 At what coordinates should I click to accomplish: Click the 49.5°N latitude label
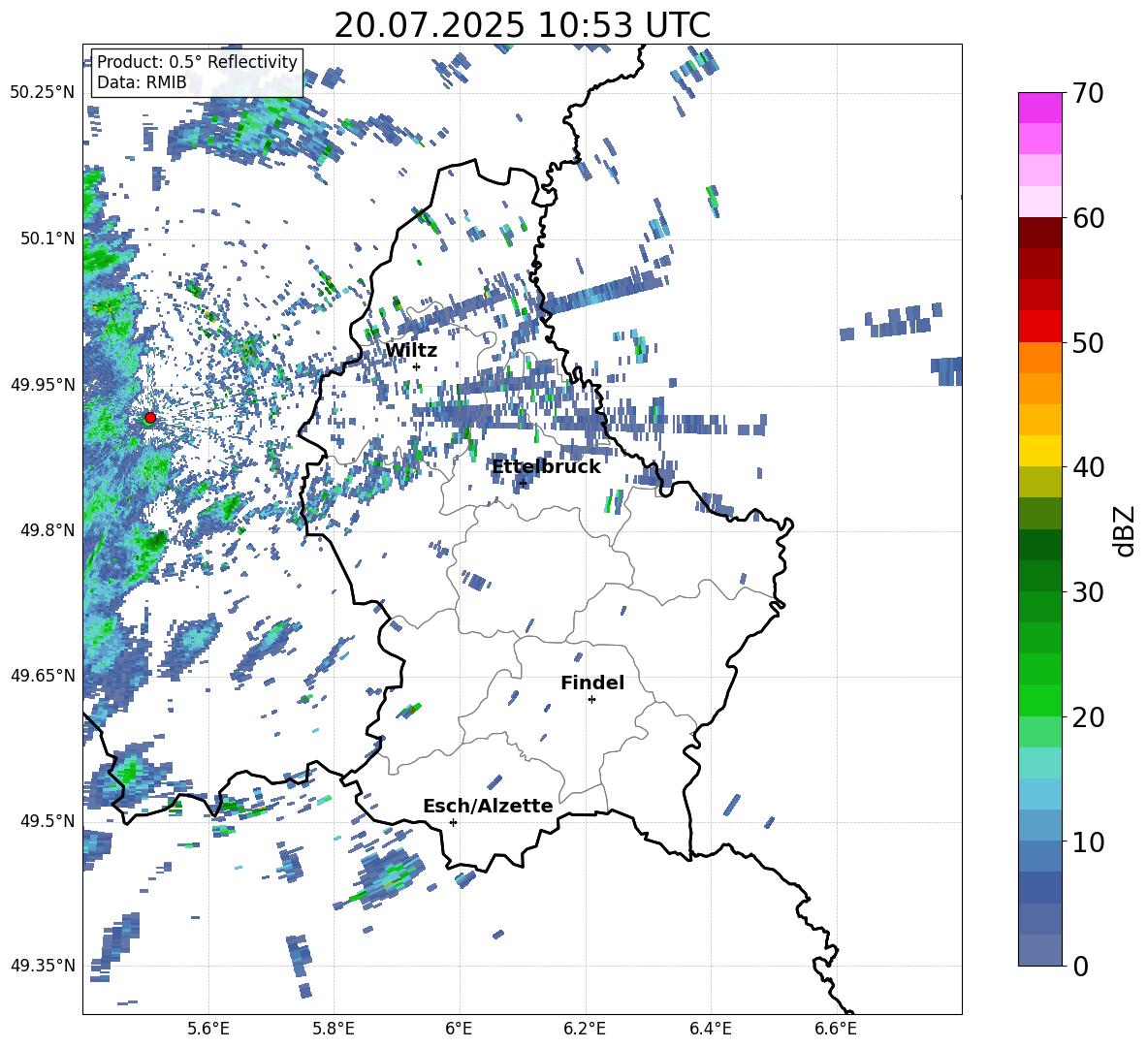click(x=48, y=821)
